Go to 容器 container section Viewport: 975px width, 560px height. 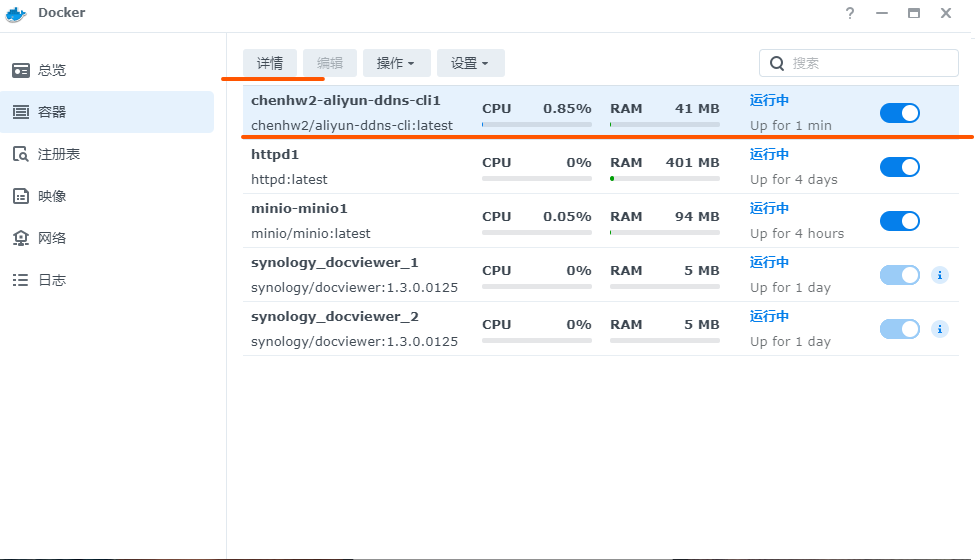107,112
